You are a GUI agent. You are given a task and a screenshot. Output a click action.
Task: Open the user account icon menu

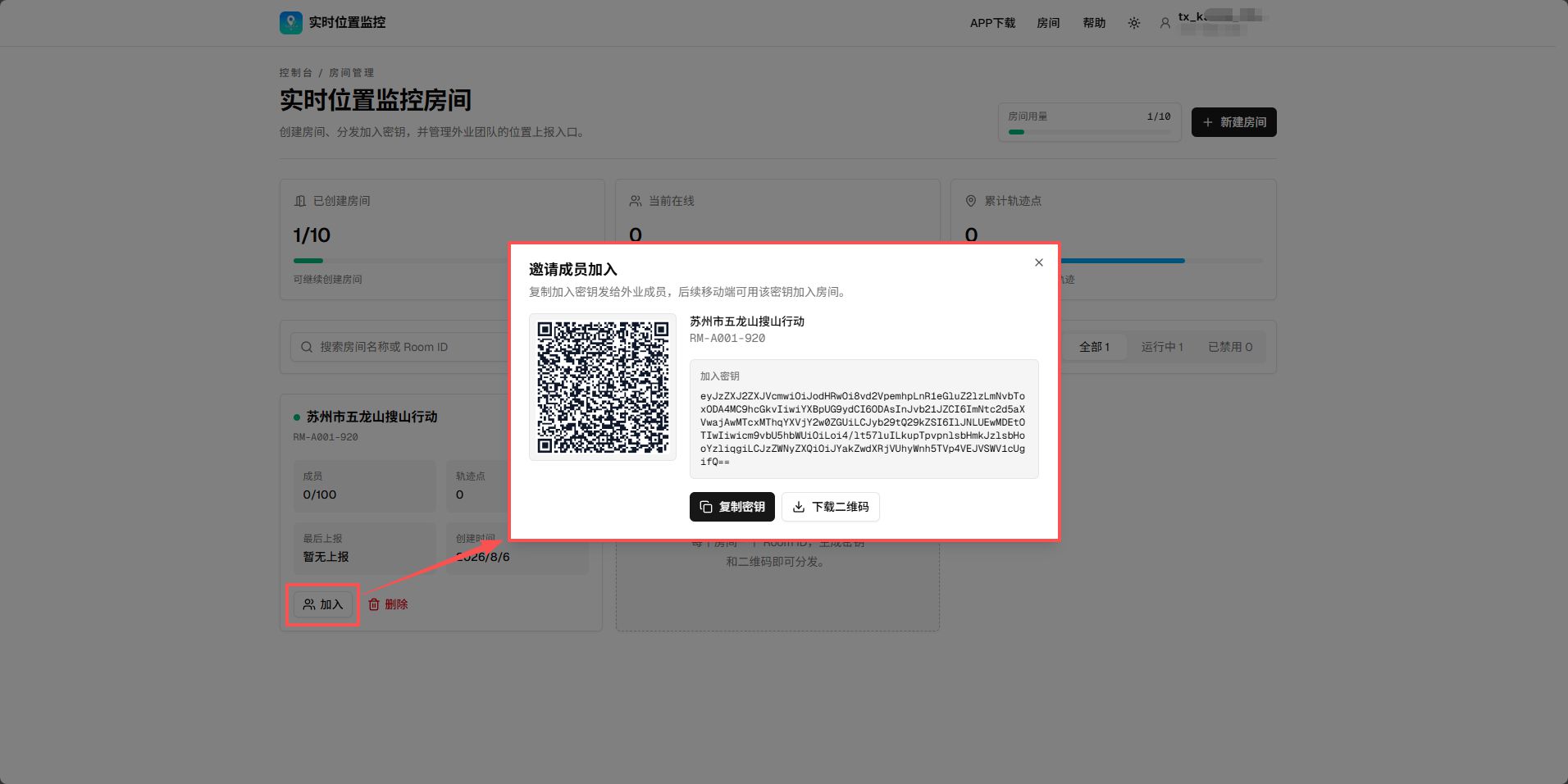(1165, 23)
